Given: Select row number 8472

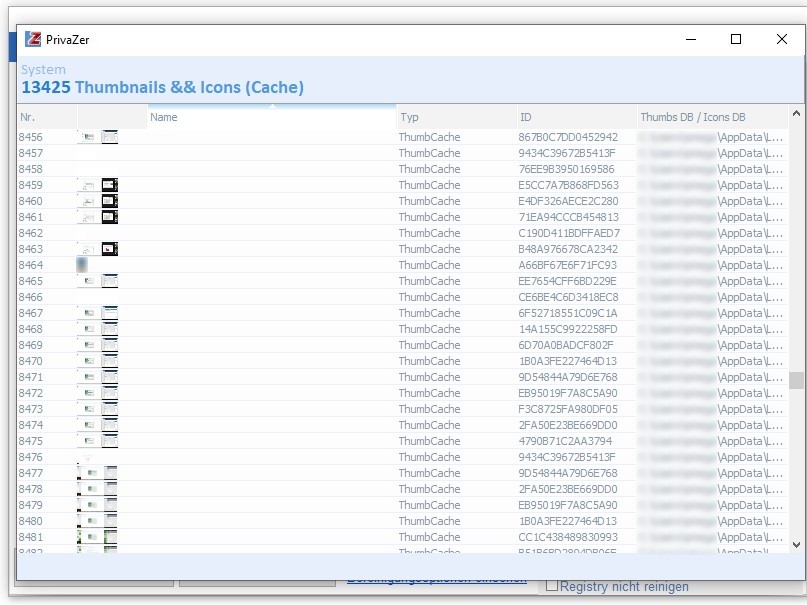Looking at the screenshot, I should (31, 393).
